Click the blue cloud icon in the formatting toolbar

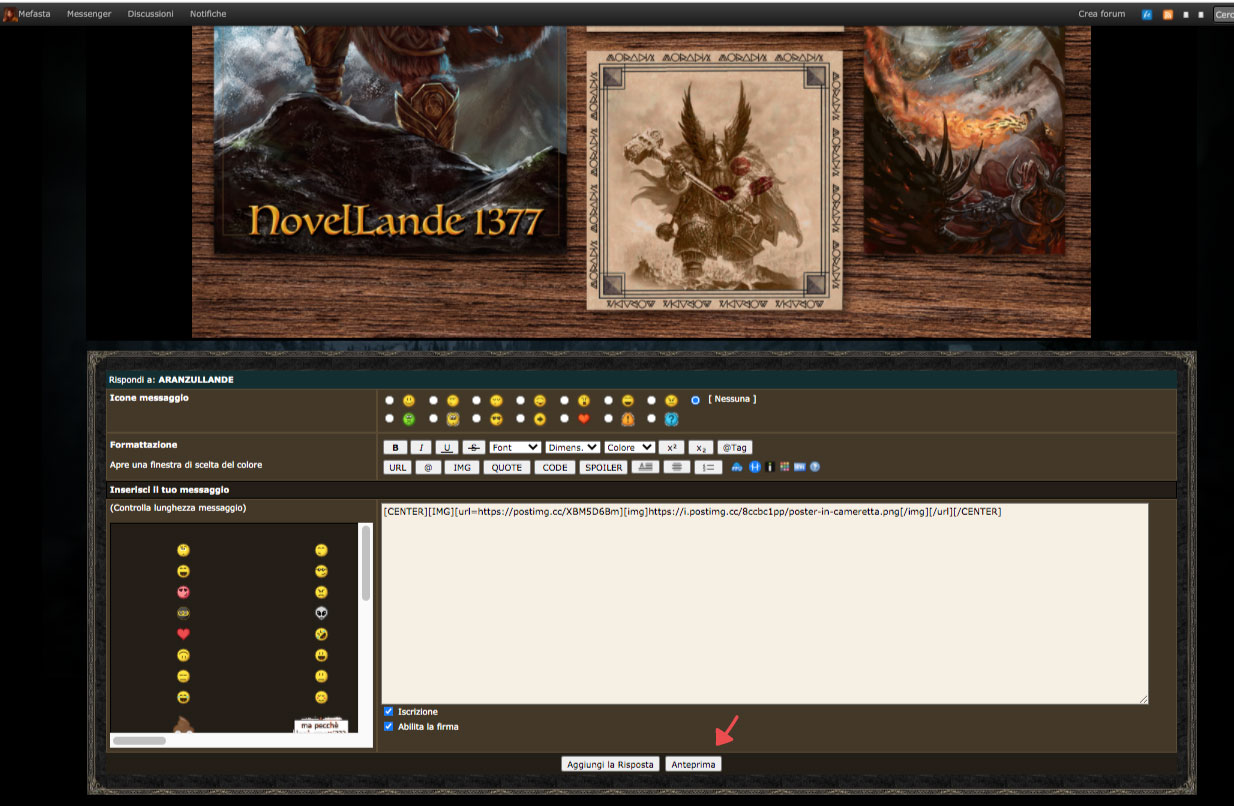click(737, 467)
